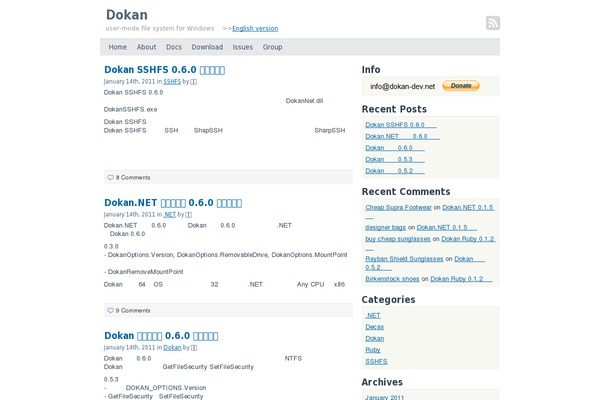Open recent post Dokan 0.6.0
600x400 pixels.
[x=395, y=148]
